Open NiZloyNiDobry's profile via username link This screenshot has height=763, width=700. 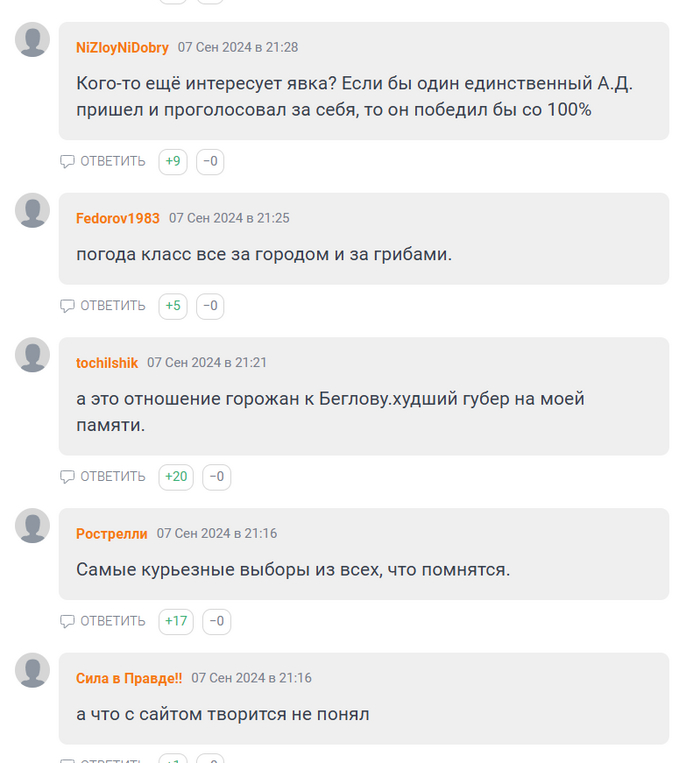[122, 48]
